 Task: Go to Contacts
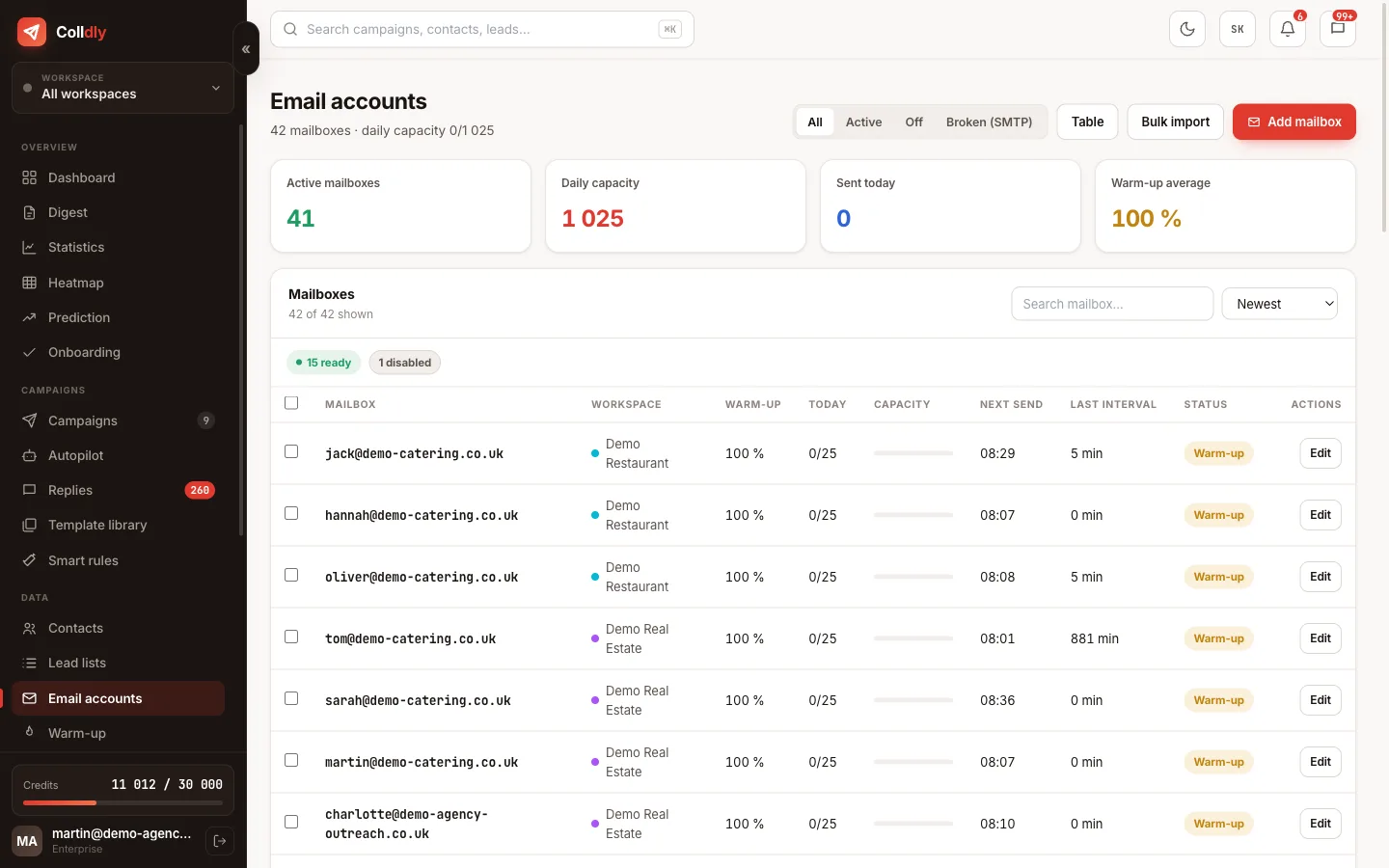[x=118, y=628]
